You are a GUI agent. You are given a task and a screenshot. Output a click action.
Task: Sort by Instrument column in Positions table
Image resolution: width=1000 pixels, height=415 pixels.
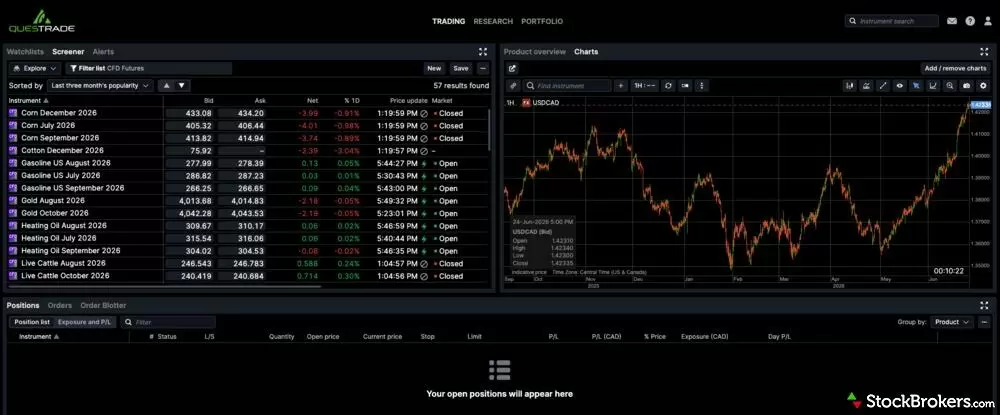pos(39,337)
